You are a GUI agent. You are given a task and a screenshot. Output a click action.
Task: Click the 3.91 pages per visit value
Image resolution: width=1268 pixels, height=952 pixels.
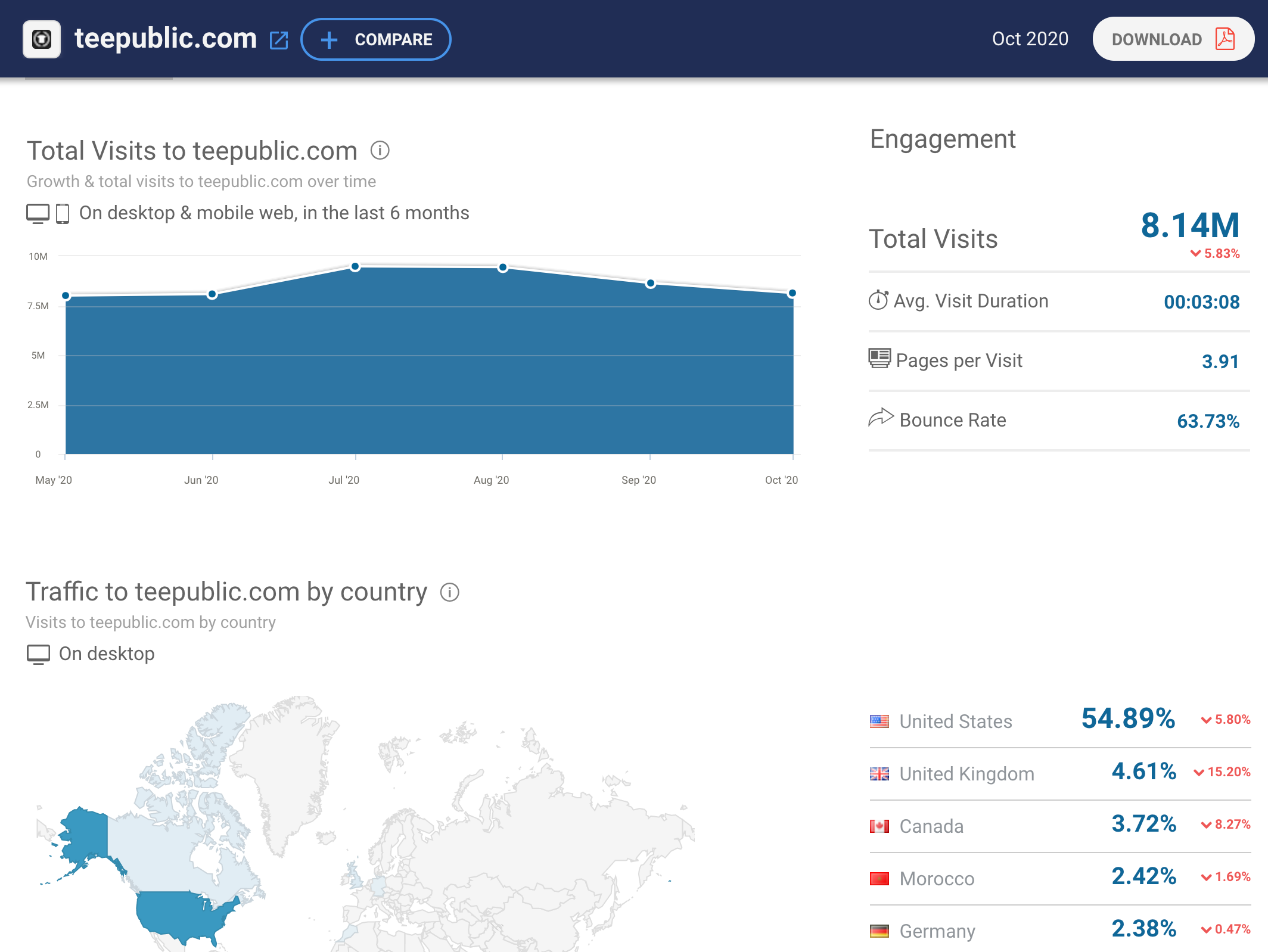pos(1220,362)
